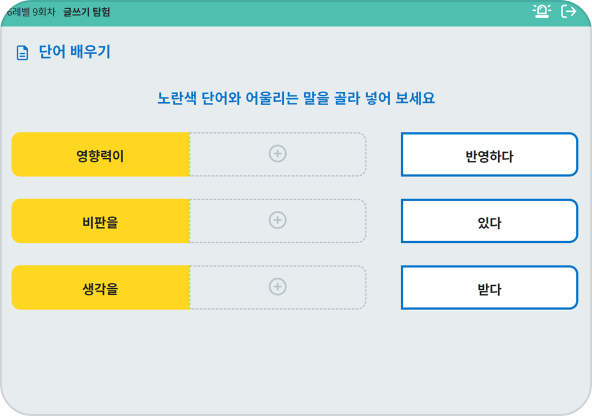Click the yellow 생각을 word block
This screenshot has width=592, height=416.
(100, 287)
